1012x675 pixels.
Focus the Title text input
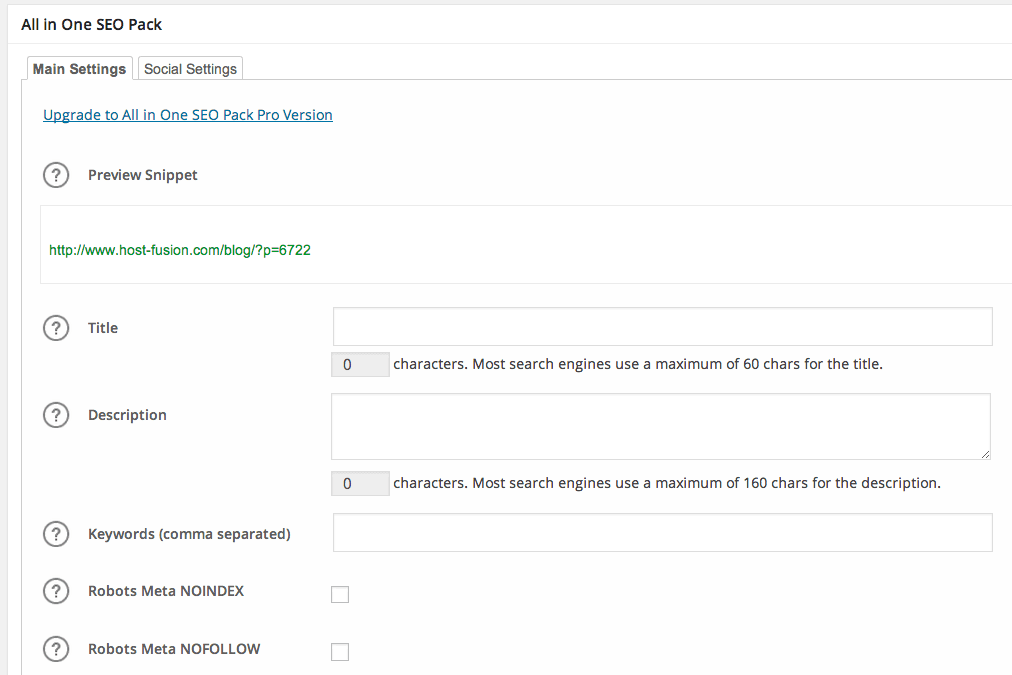coord(662,327)
